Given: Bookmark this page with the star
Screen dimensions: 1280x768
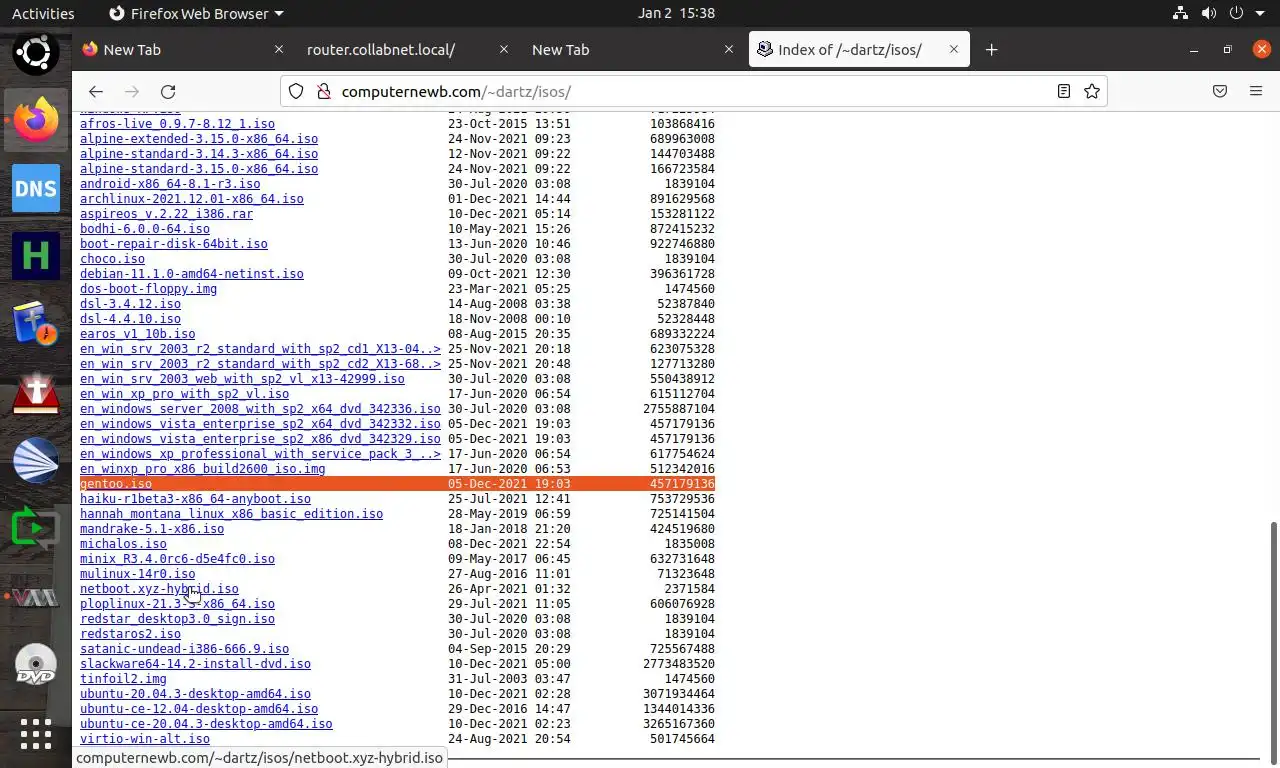Looking at the screenshot, I should coord(1092,91).
